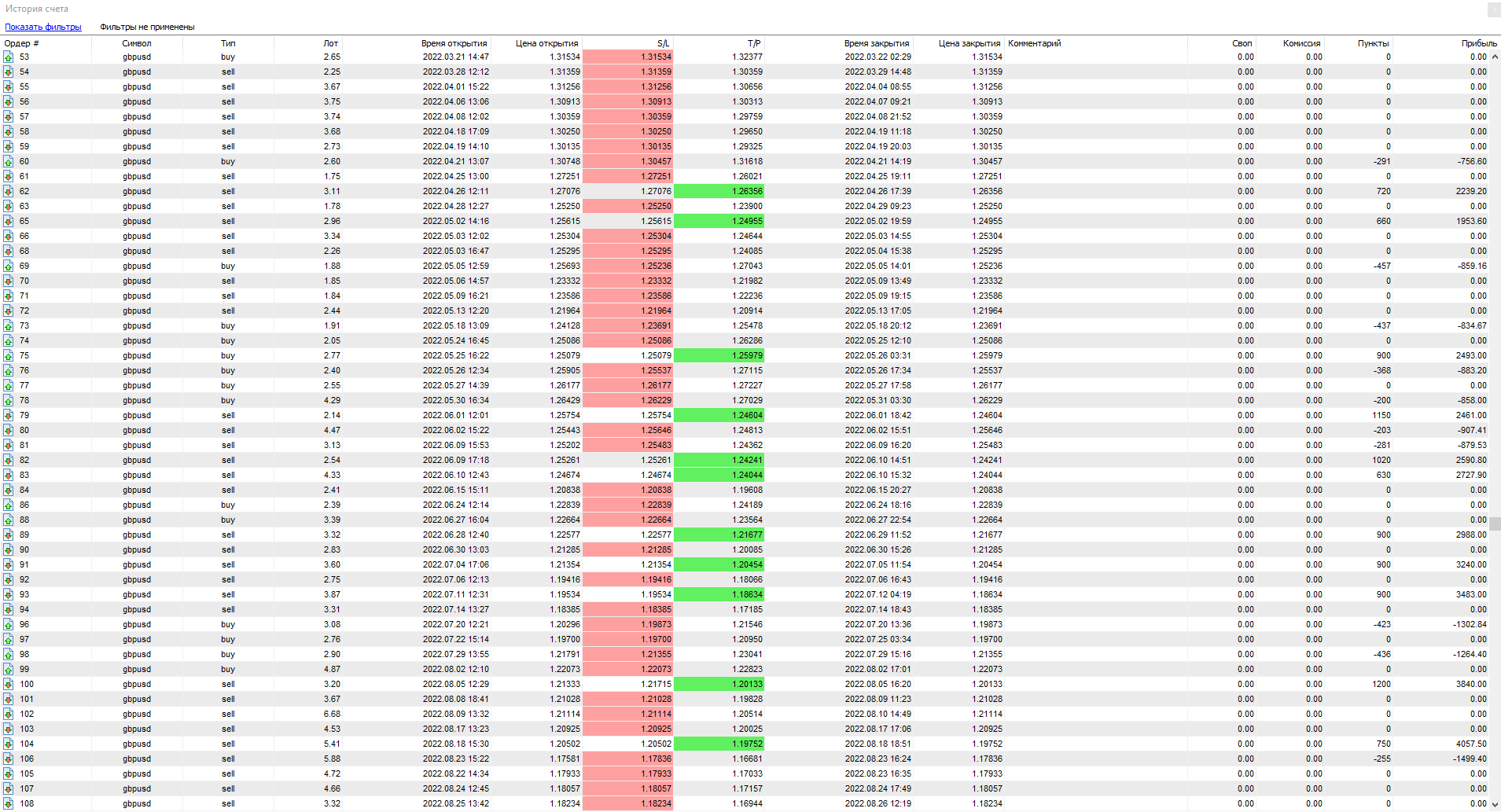
Task: Select the sell icon of order 108
Action: [9, 803]
